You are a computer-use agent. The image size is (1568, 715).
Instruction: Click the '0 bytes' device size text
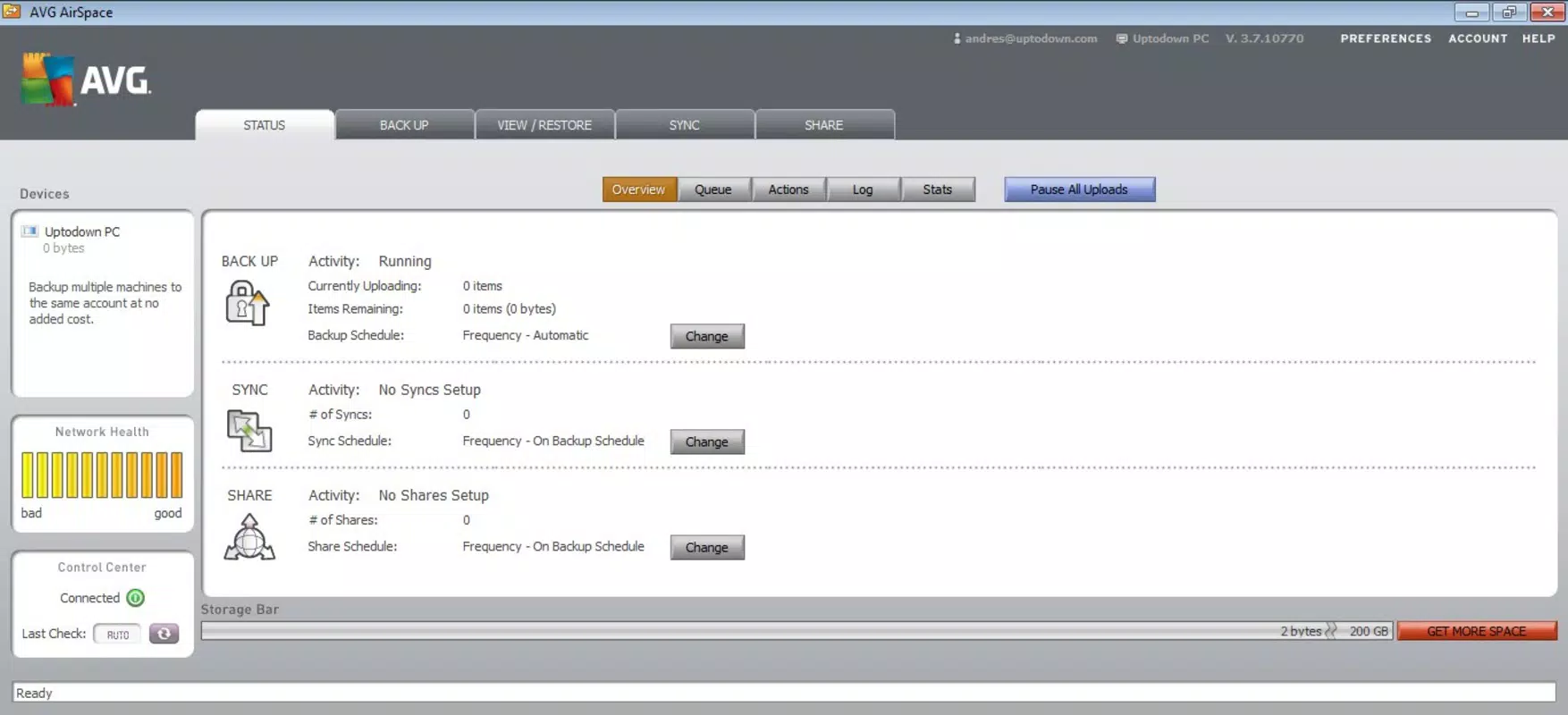(63, 248)
